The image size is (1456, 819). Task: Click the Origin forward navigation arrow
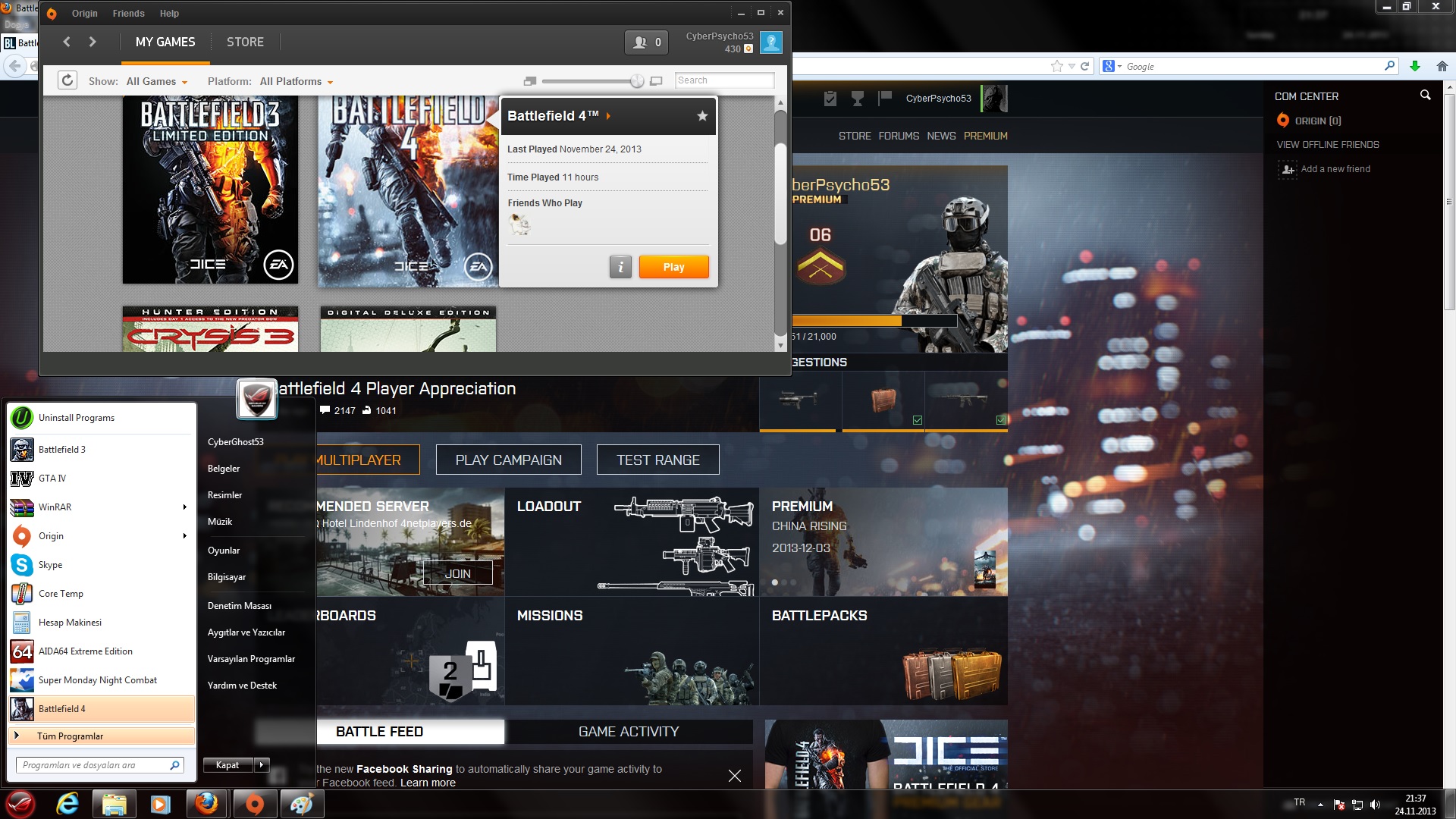point(93,42)
